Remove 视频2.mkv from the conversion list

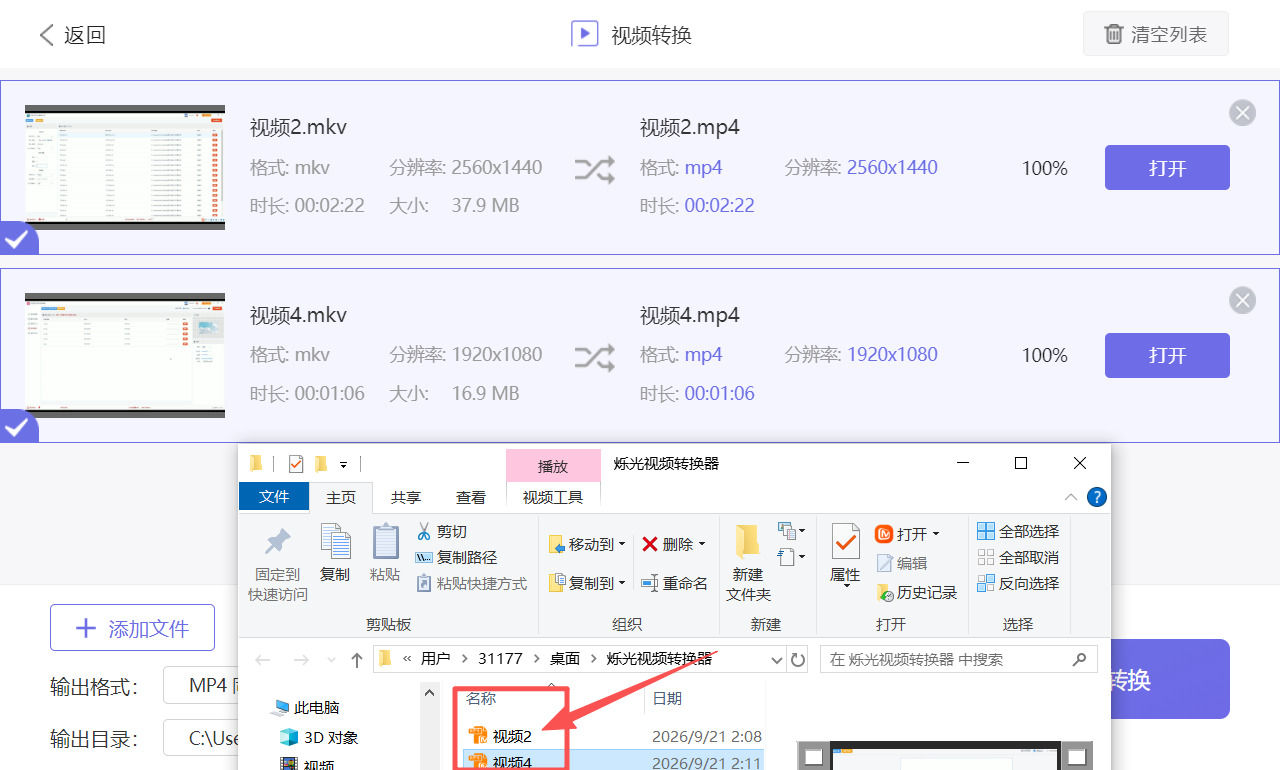coord(1243,113)
